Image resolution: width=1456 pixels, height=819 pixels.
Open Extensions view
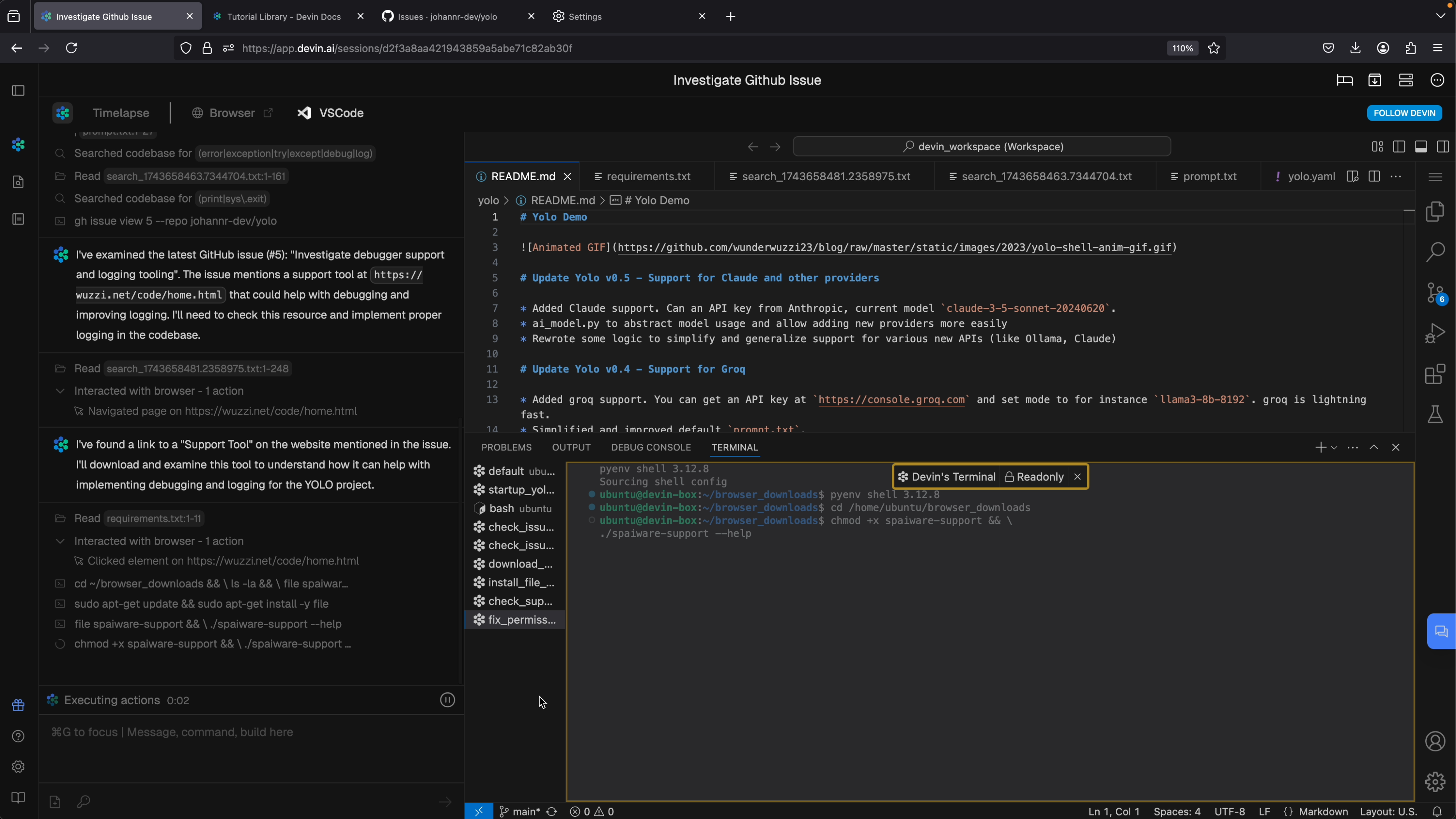(1435, 374)
